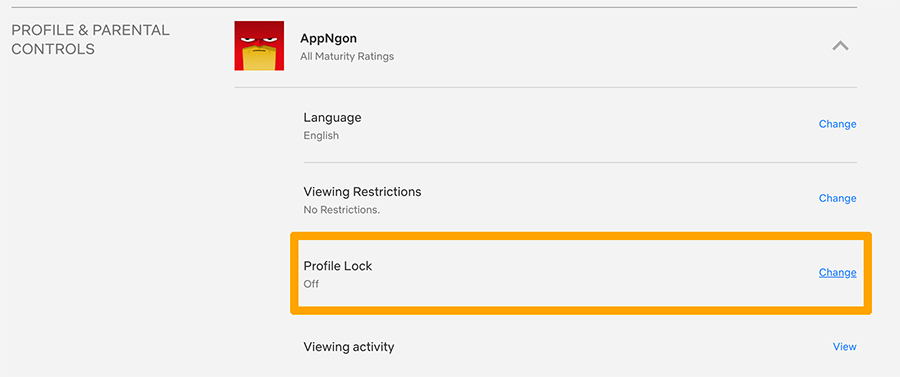
Task: Open the AppNgon red avatar image
Action: 259,46
